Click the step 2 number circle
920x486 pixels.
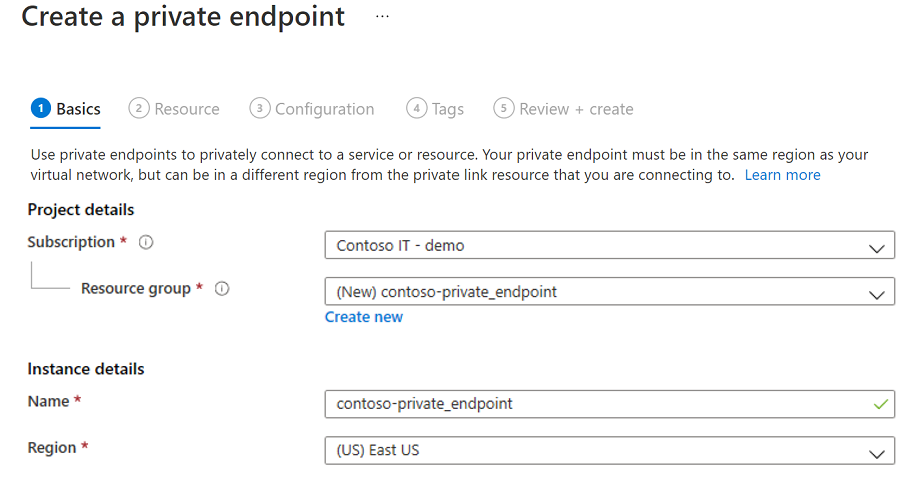tap(139, 109)
